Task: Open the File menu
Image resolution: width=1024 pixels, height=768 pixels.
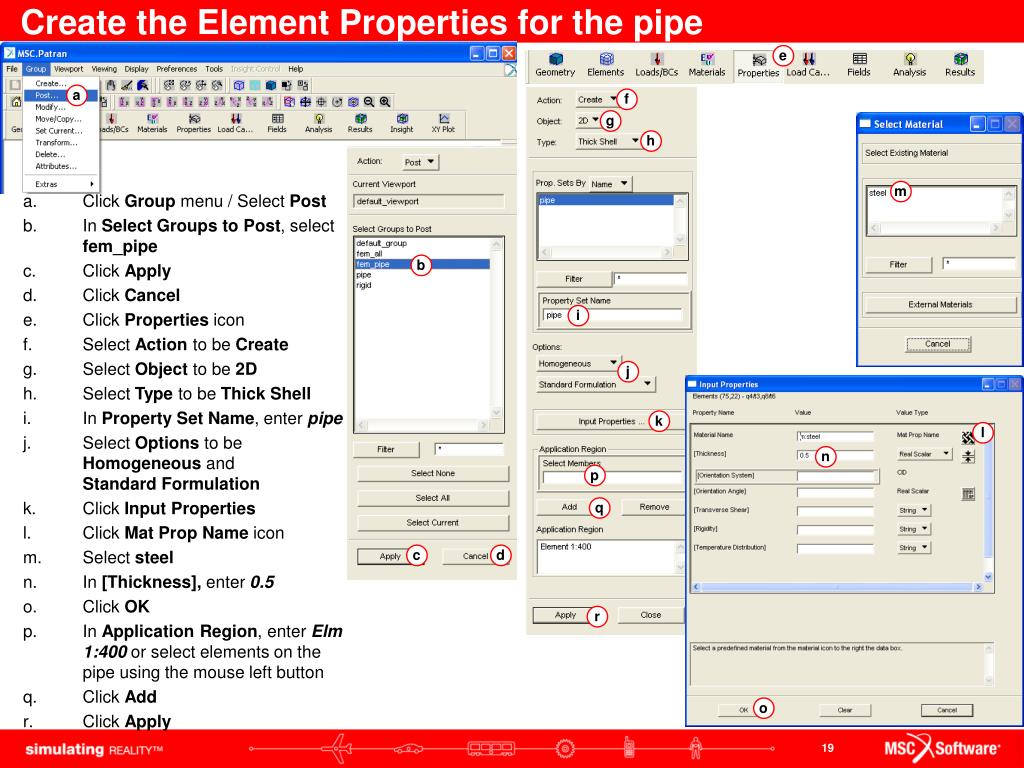Action: coord(12,69)
